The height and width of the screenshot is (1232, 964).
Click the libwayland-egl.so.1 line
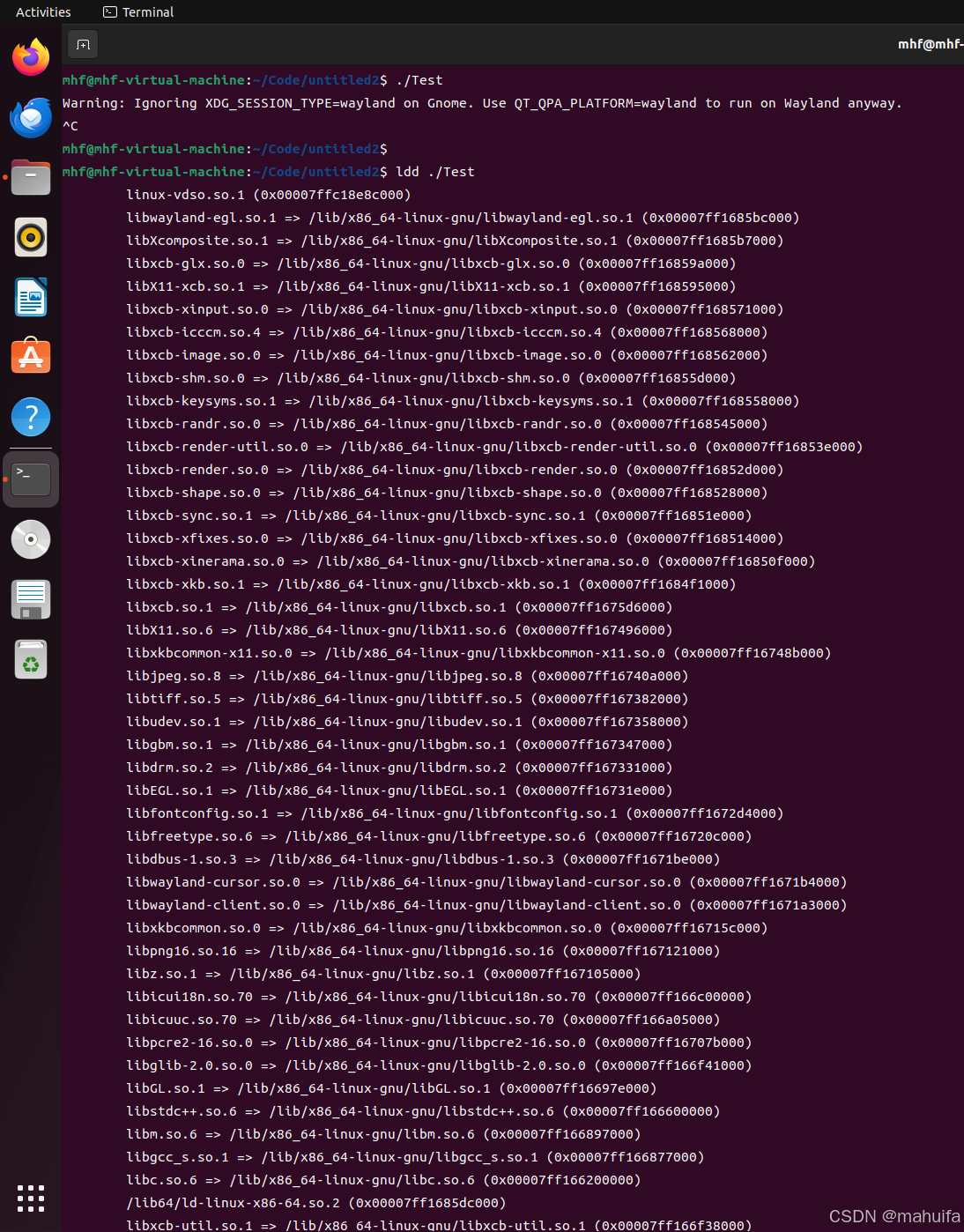463,218
